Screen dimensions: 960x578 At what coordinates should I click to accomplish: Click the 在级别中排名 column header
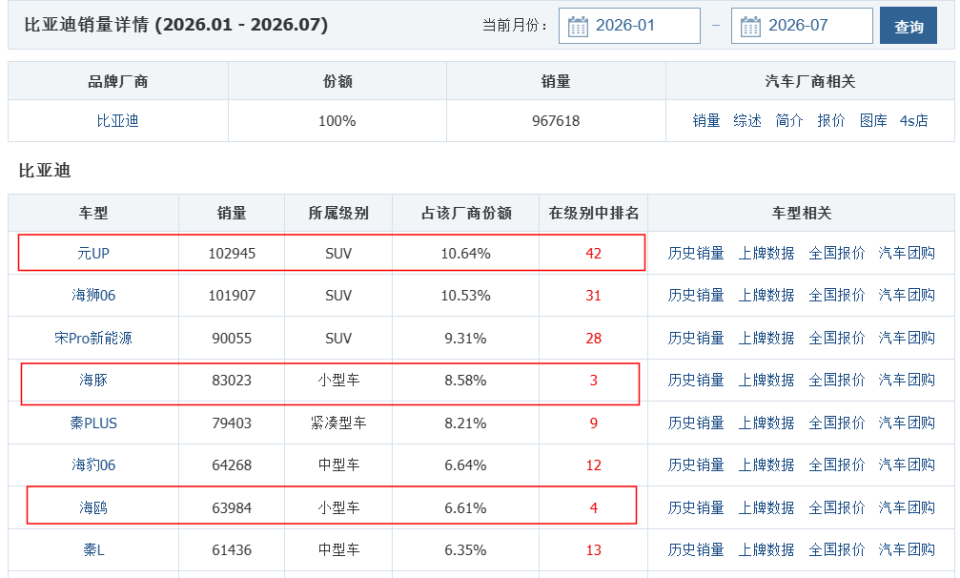(x=594, y=213)
